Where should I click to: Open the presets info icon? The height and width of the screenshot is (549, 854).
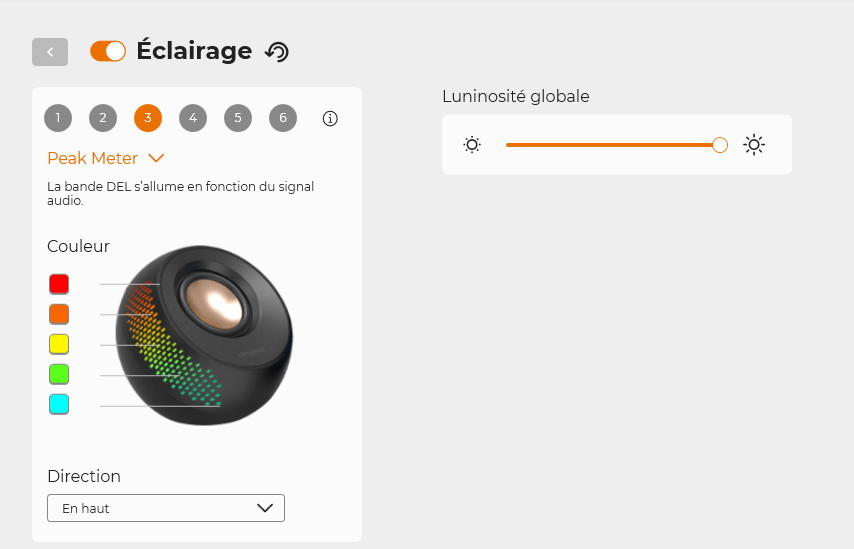[330, 119]
